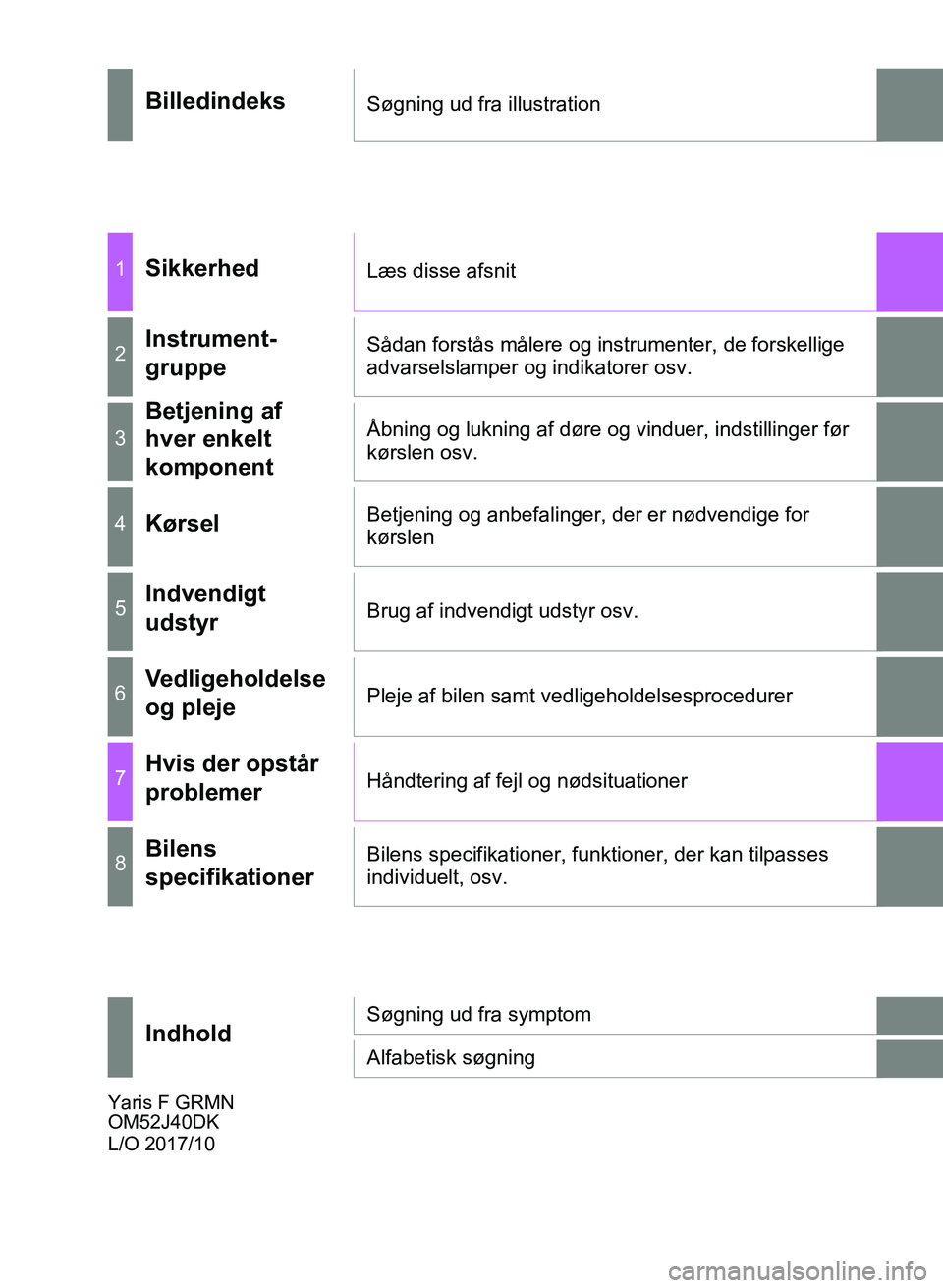Screen dimensions: 943x1288
Task: Open the Alfabetisk søgning entry
Action: coord(451,1058)
